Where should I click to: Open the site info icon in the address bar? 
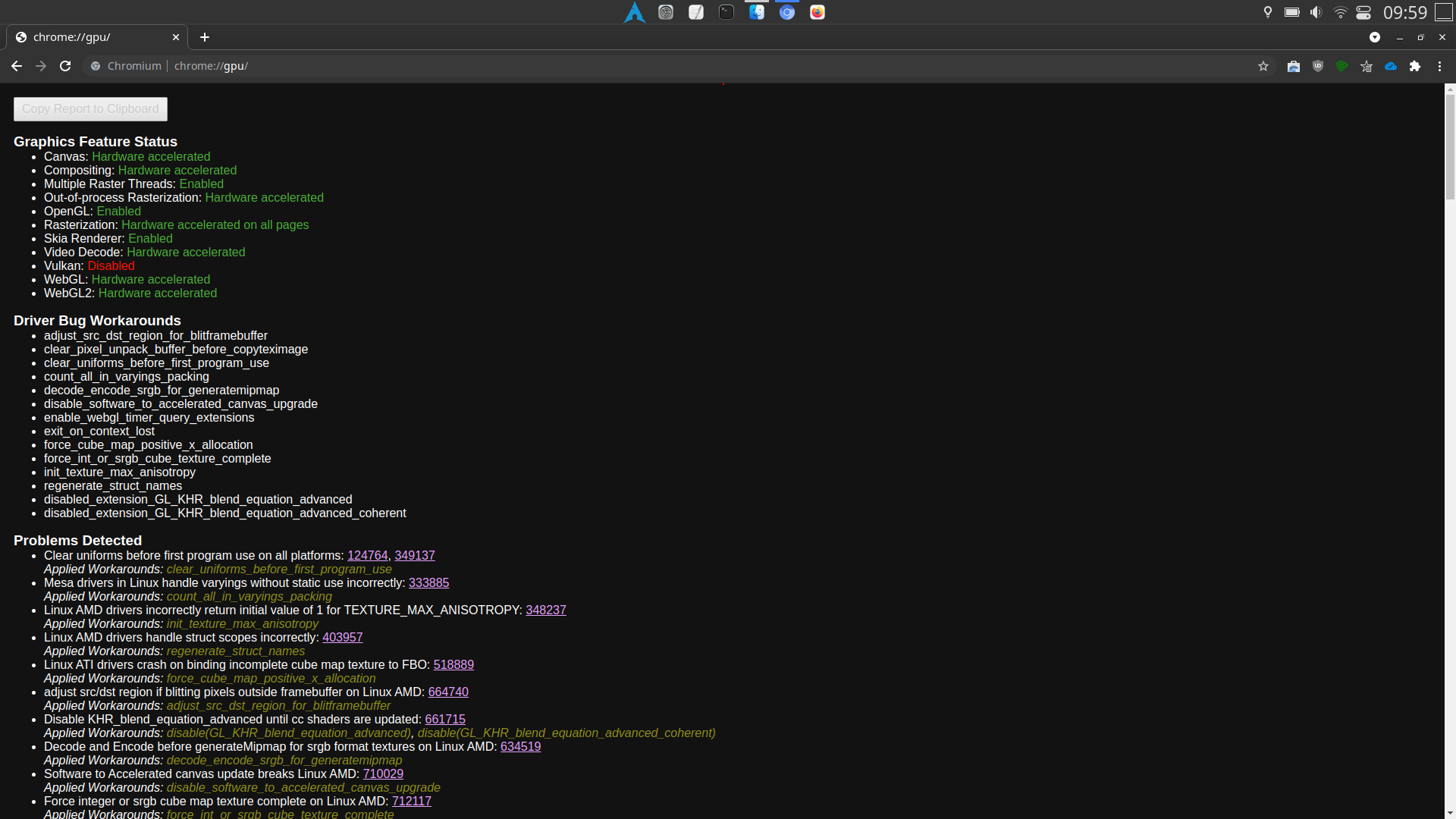click(95, 66)
